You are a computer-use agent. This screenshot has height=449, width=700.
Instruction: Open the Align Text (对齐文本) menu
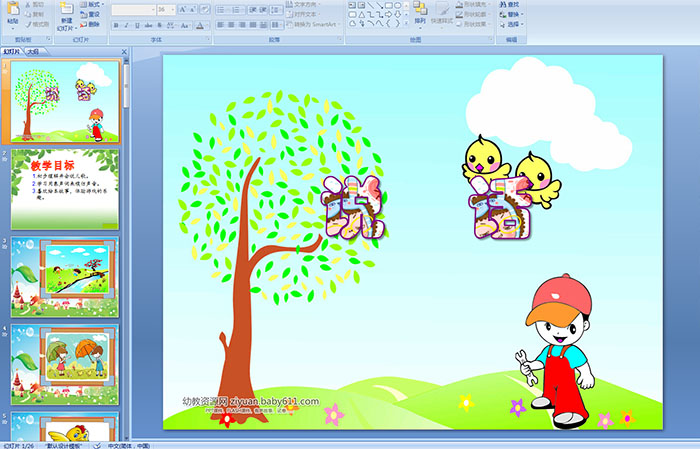coord(304,14)
